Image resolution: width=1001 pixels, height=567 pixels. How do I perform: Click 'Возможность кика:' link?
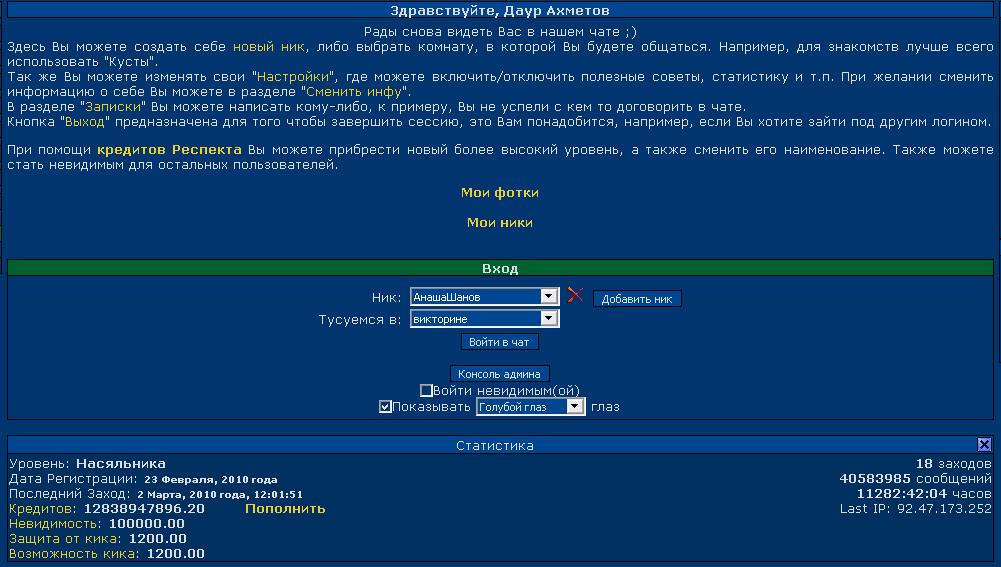pyautogui.click(x=73, y=554)
